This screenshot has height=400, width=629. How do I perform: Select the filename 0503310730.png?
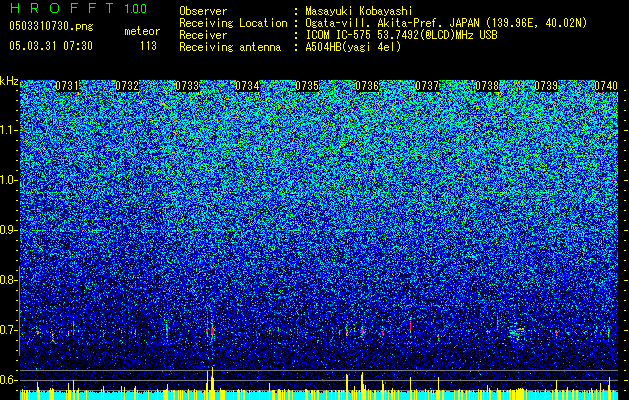51,26
